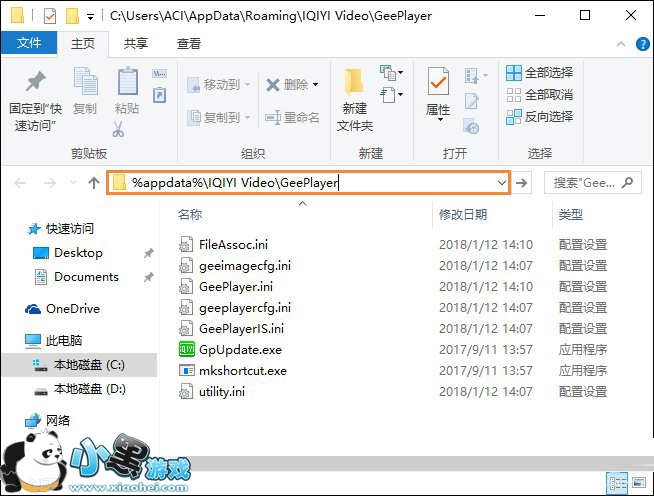Screen dimensions: 654x496
Task: Click the Go to arrow button
Action: [x=521, y=183]
